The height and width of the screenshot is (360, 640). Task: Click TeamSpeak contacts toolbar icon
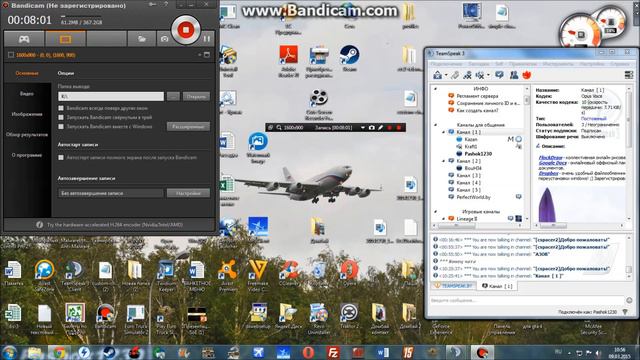514,75
